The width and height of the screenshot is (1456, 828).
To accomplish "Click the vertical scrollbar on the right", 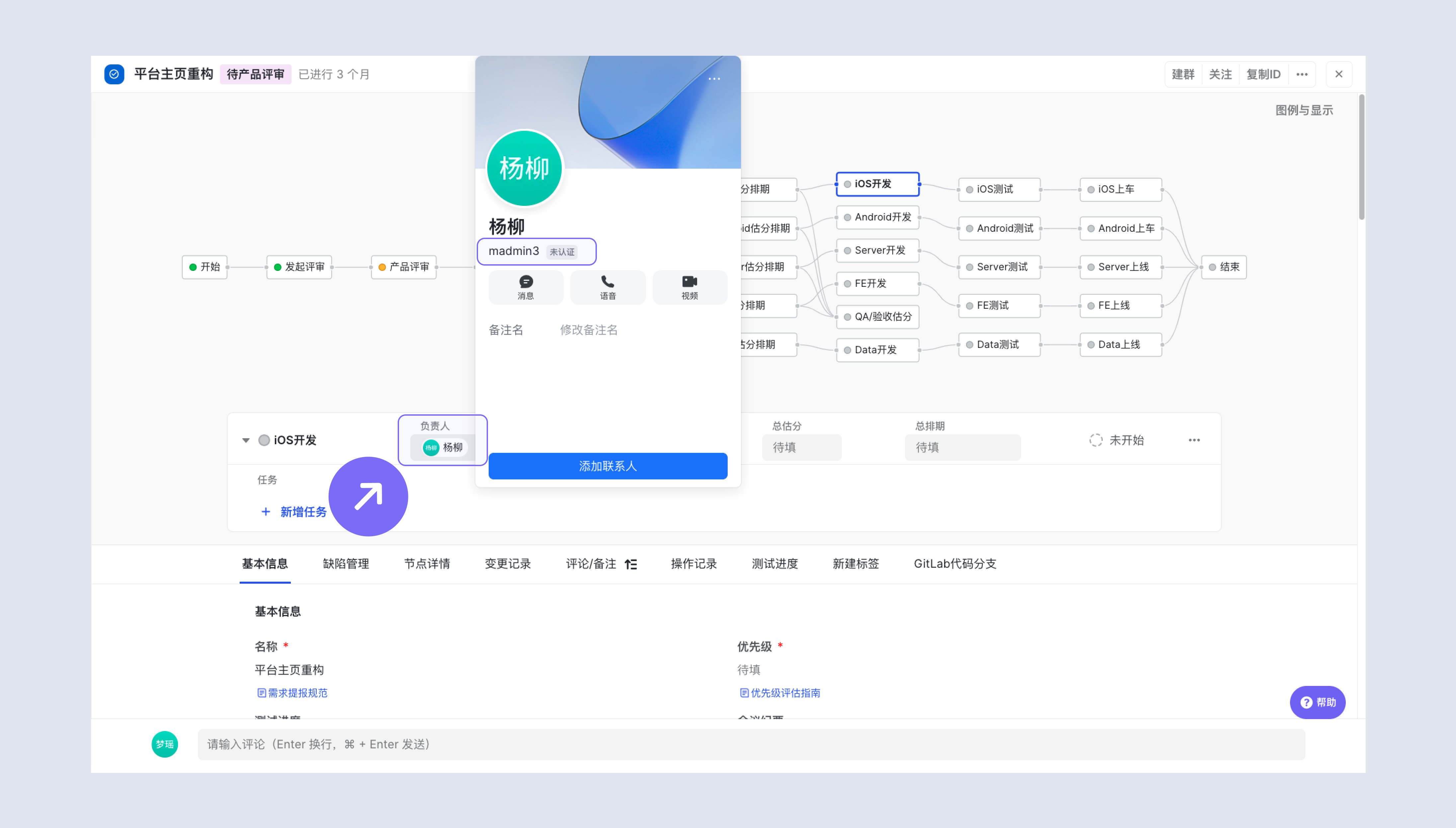I will (1362, 157).
